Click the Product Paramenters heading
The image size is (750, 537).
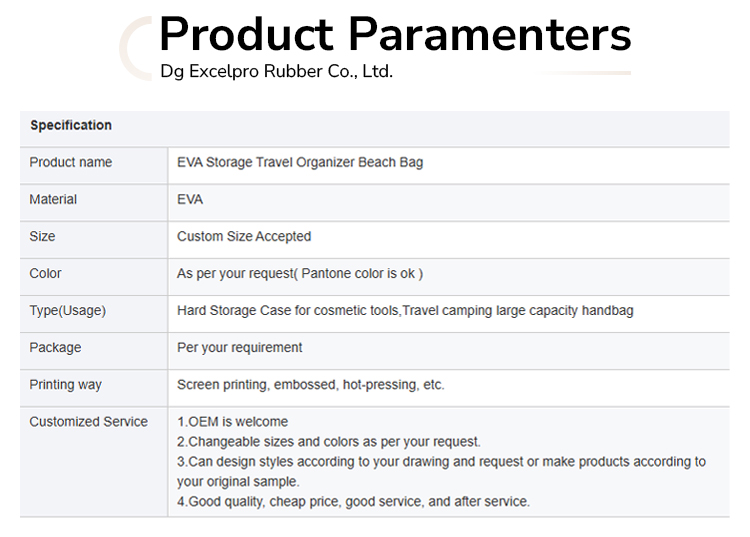[x=395, y=34]
